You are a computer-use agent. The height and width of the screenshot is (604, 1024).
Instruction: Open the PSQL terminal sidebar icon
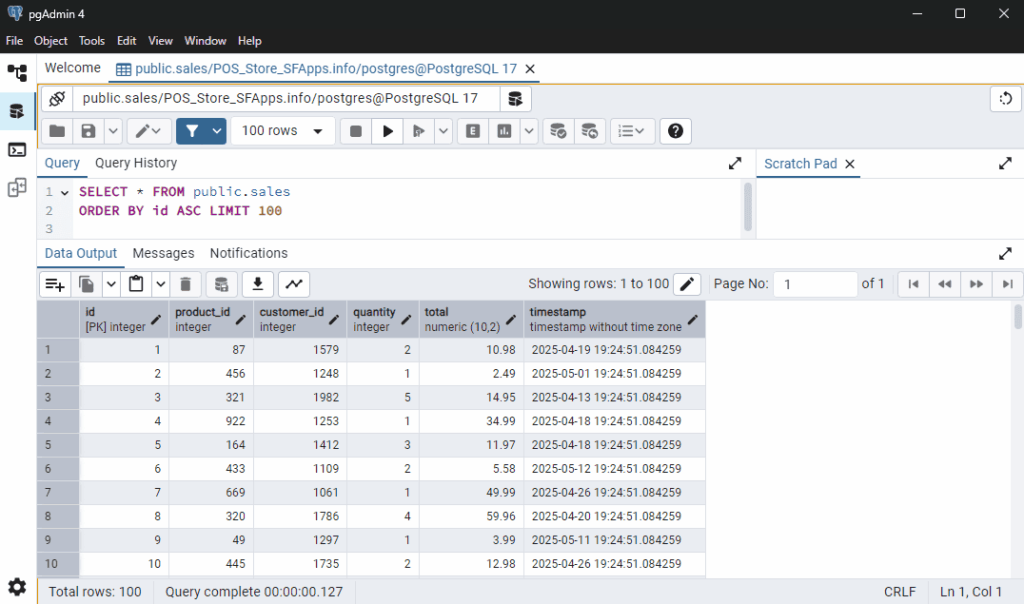pos(17,150)
